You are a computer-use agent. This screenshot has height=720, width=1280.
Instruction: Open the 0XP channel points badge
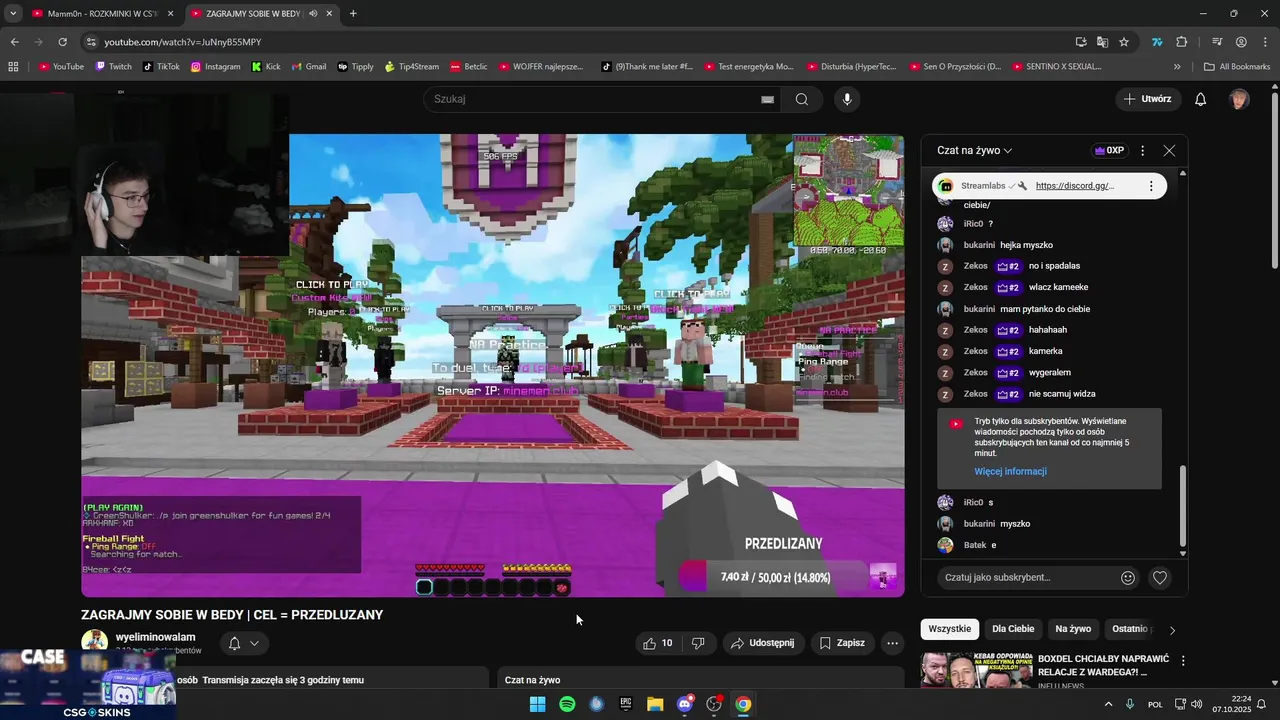coord(1109,150)
